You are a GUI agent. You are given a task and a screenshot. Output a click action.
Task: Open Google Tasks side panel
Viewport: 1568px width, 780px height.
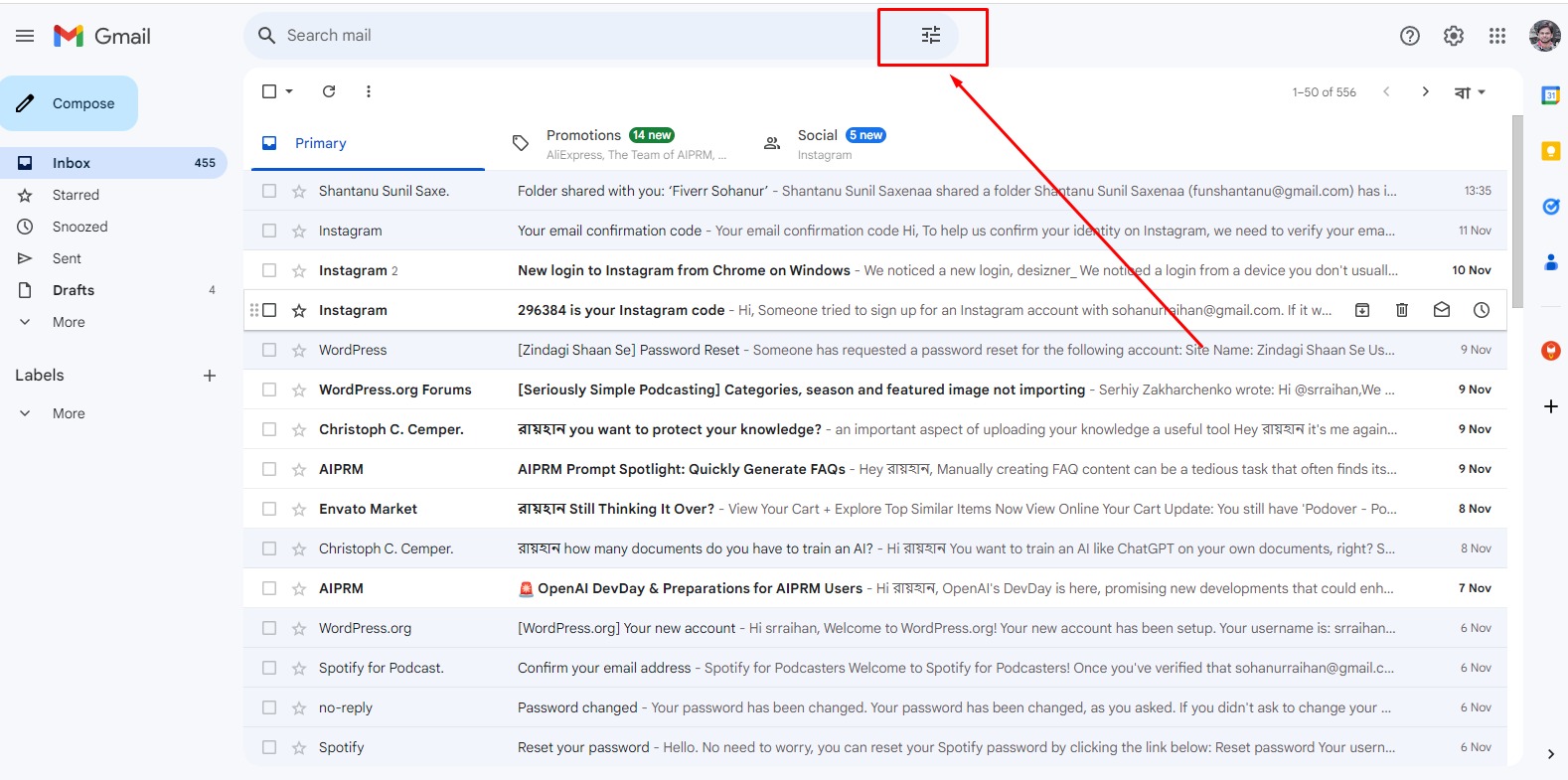(1550, 207)
